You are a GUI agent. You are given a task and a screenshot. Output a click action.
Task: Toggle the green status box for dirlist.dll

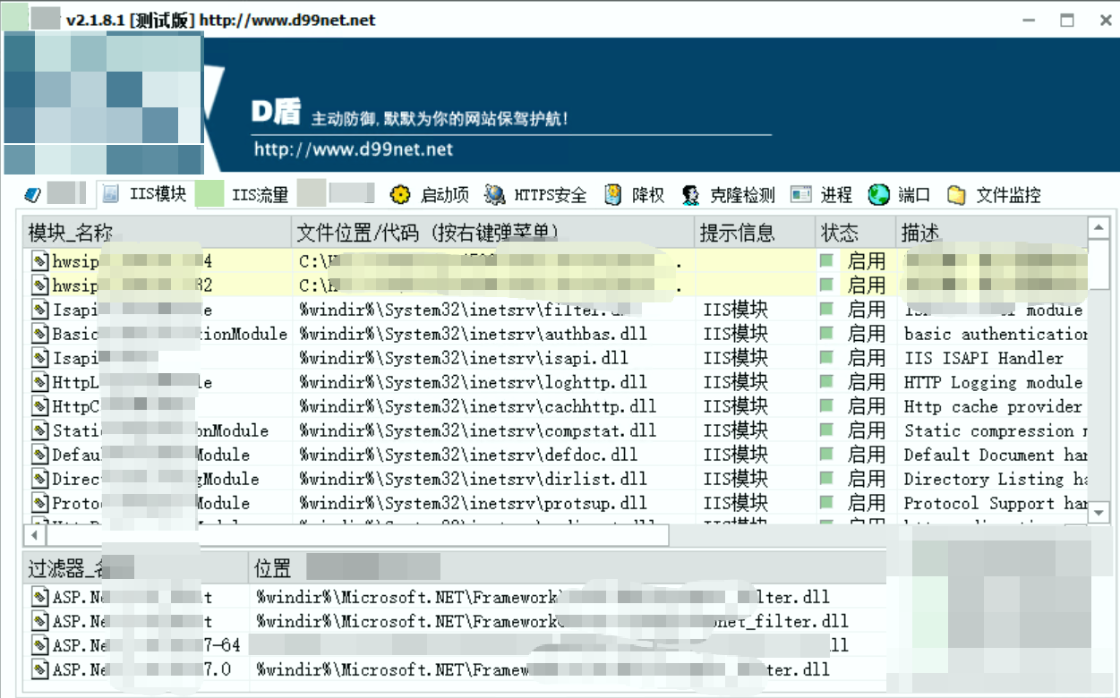click(x=826, y=479)
